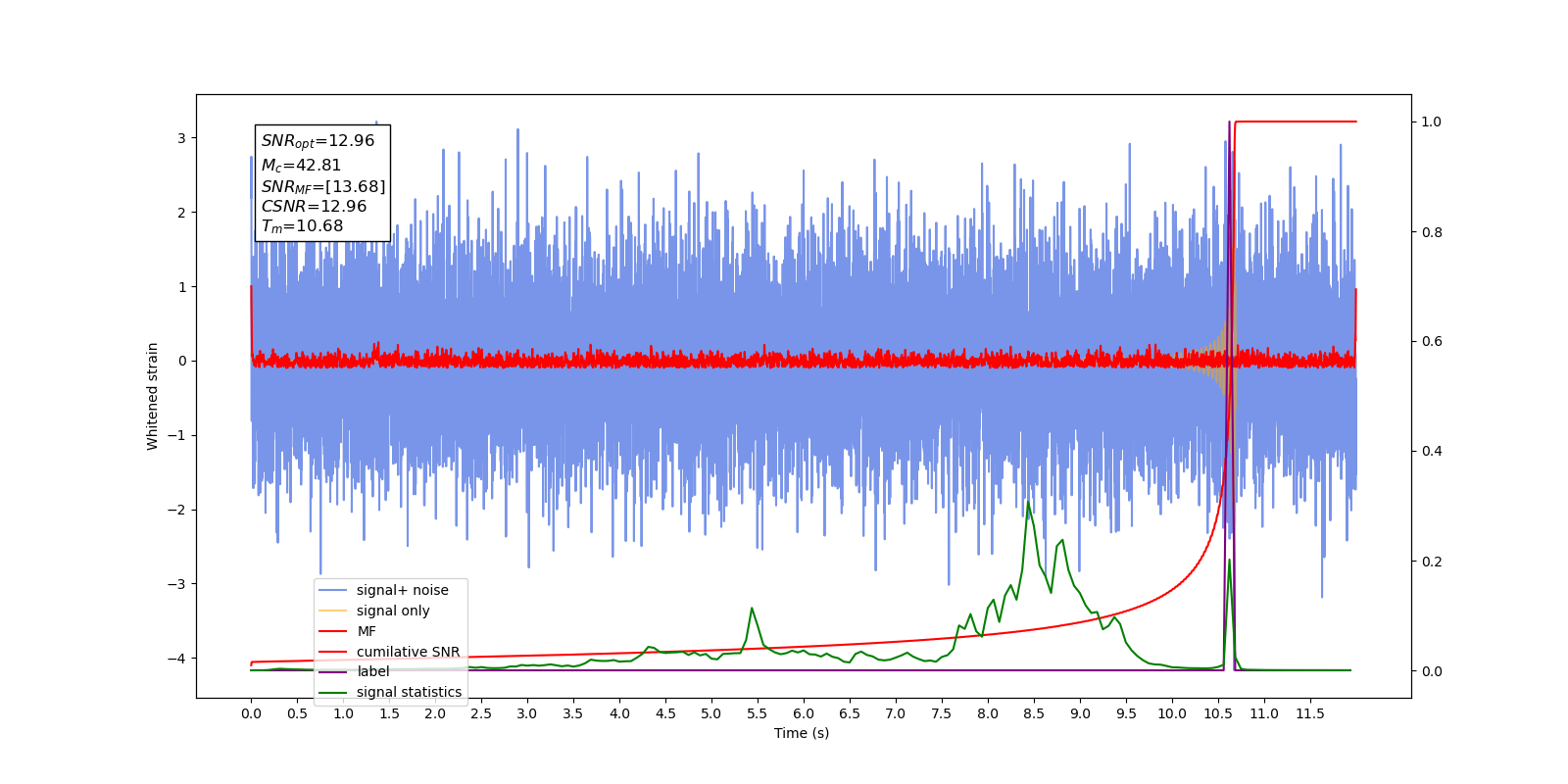Click the 0.6 tick on the right axis
This screenshot has height=784, width=1568.
[1432, 341]
